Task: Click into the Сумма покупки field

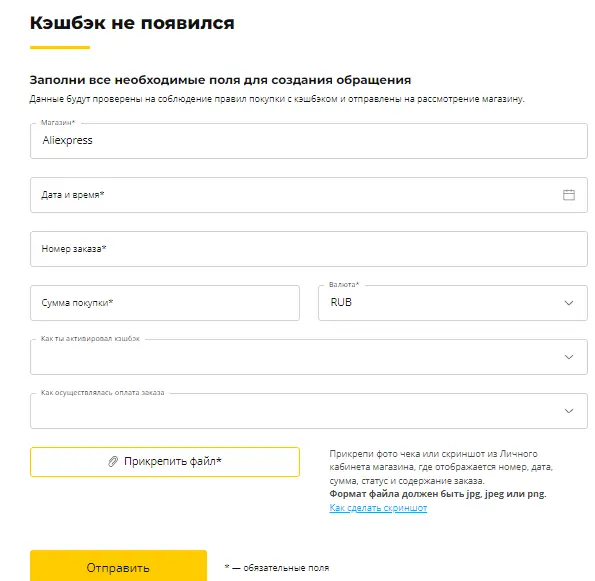Action: point(165,303)
